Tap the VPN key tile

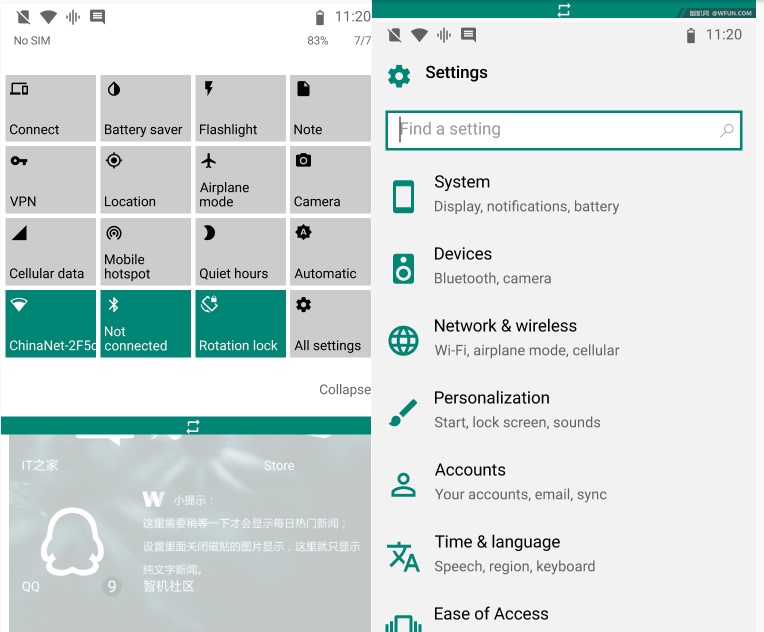click(51, 180)
